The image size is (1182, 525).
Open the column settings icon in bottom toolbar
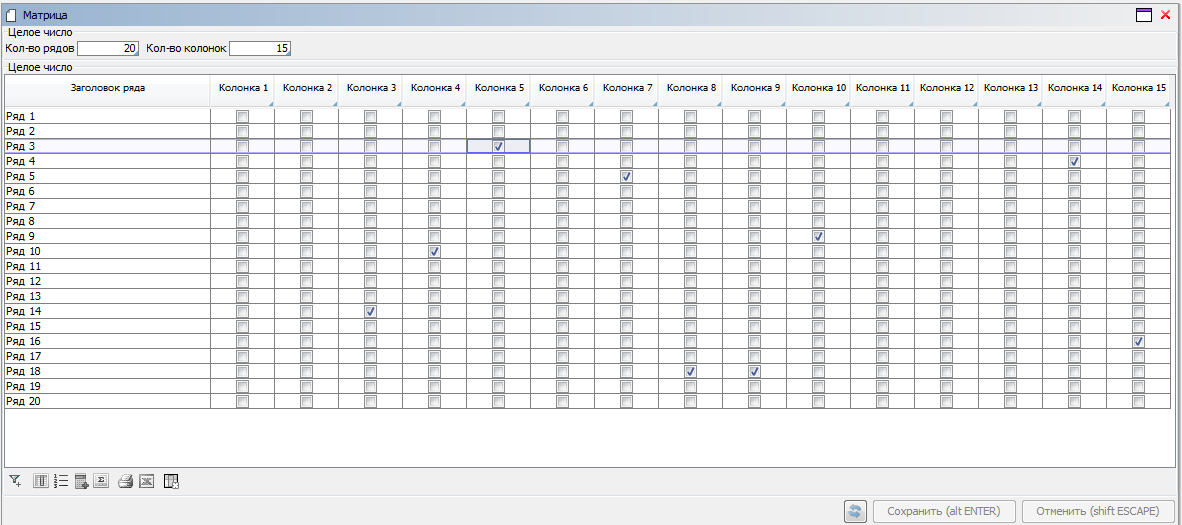(x=41, y=481)
